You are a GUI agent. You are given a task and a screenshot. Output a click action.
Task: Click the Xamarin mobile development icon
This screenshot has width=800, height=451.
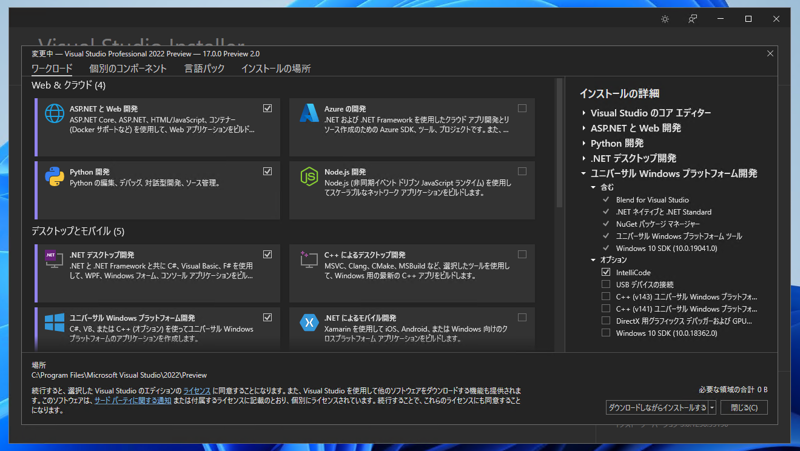tap(309, 323)
